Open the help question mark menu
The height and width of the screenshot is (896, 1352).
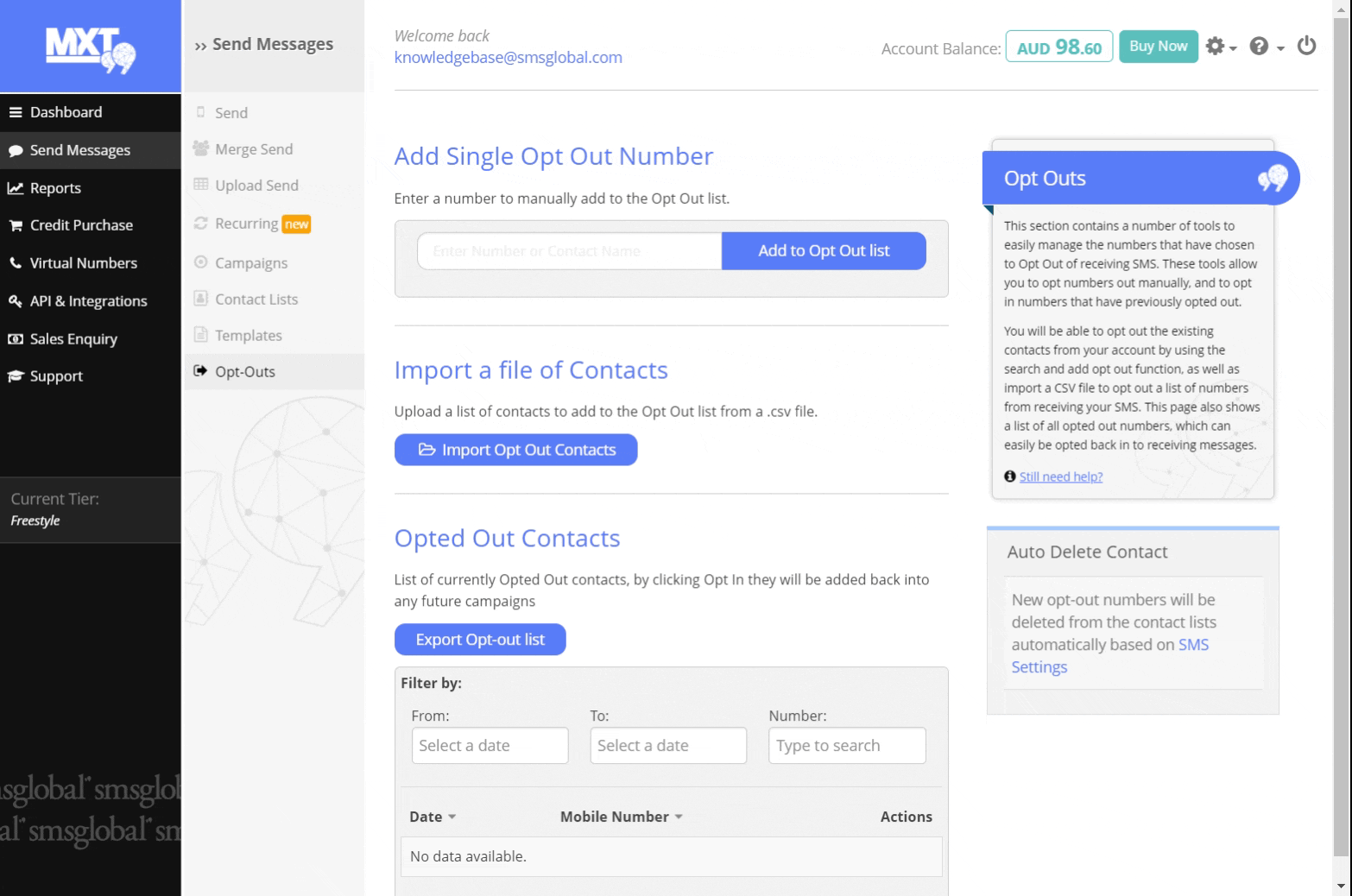click(1266, 47)
